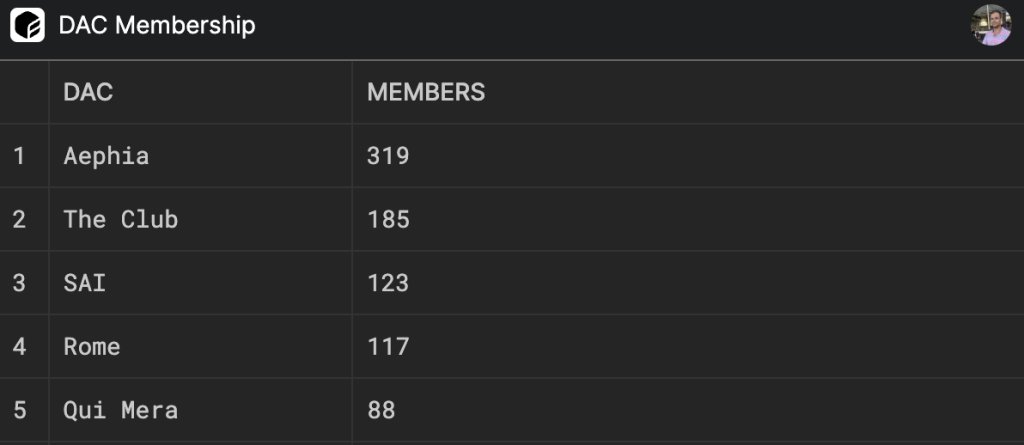1024x445 pixels.
Task: Select the 185 members value
Action: [388, 219]
